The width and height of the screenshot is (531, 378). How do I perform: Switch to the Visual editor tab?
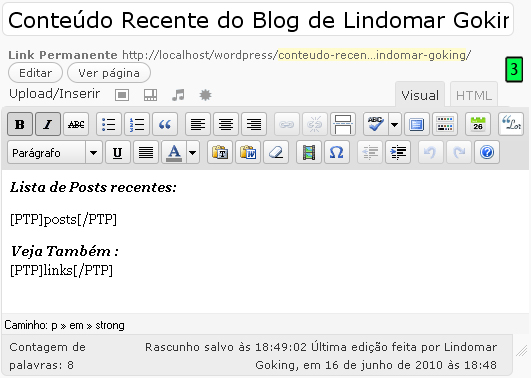(x=420, y=95)
